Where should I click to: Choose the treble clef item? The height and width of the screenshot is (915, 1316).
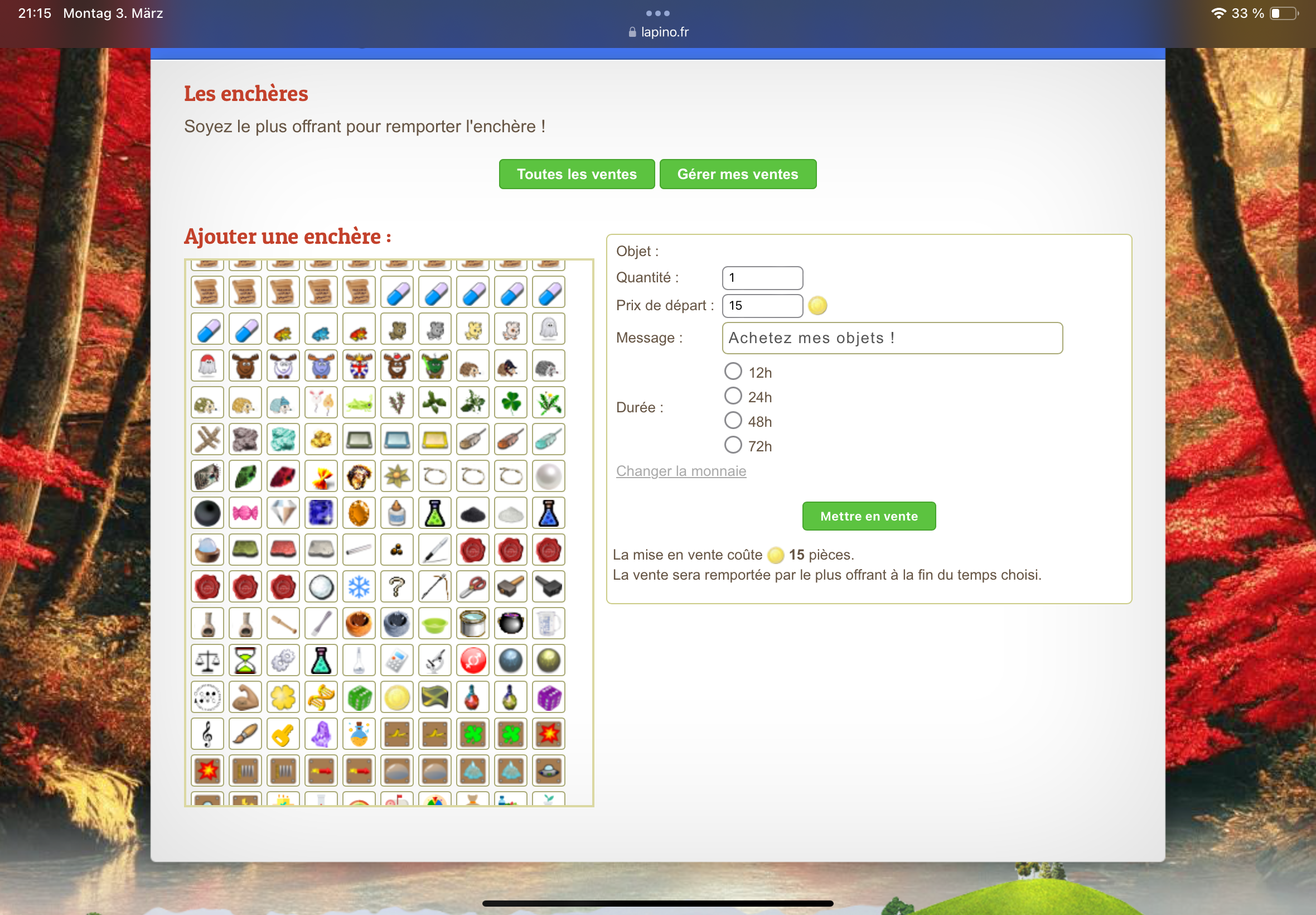pos(207,734)
